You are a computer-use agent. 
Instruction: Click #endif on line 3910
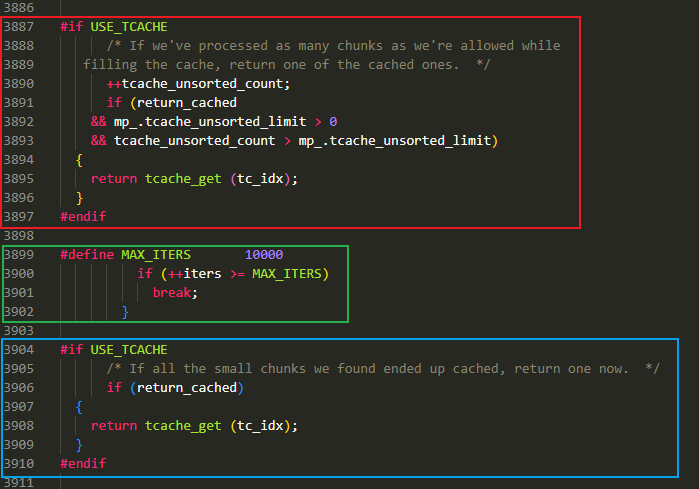click(x=83, y=464)
